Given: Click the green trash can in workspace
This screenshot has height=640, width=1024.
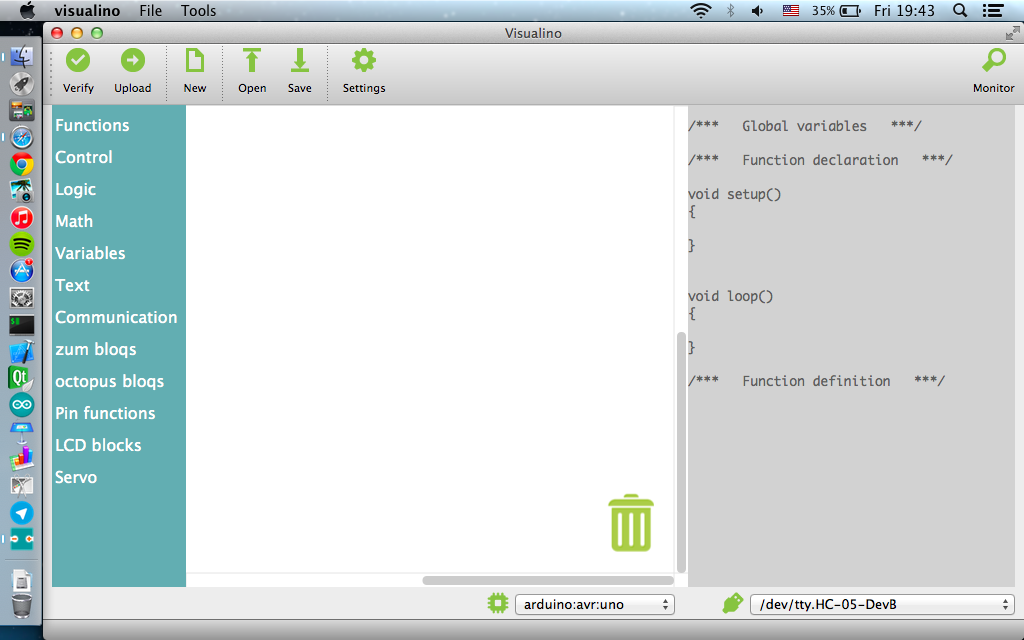Looking at the screenshot, I should click(631, 522).
